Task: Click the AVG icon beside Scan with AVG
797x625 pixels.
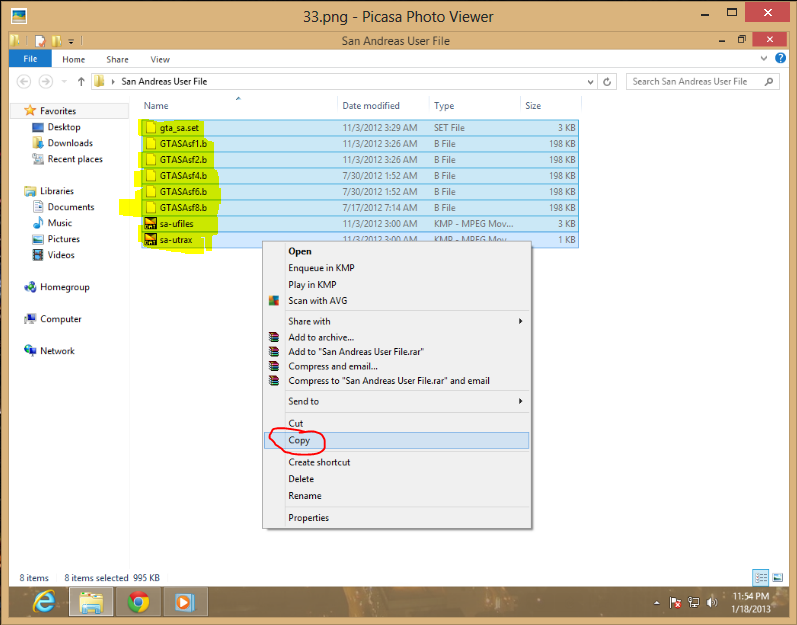Action: coord(274,301)
